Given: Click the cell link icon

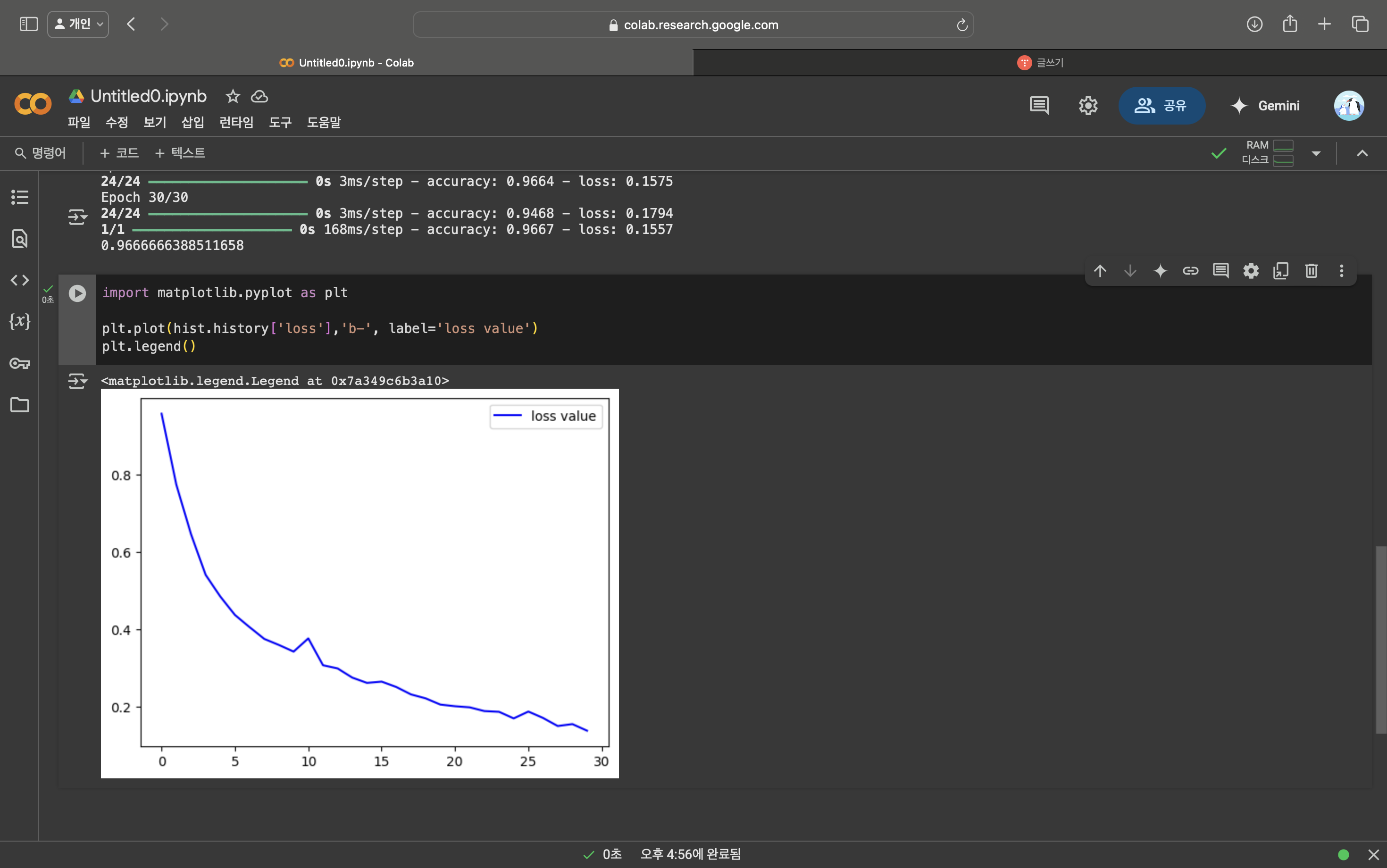Looking at the screenshot, I should (1190, 270).
